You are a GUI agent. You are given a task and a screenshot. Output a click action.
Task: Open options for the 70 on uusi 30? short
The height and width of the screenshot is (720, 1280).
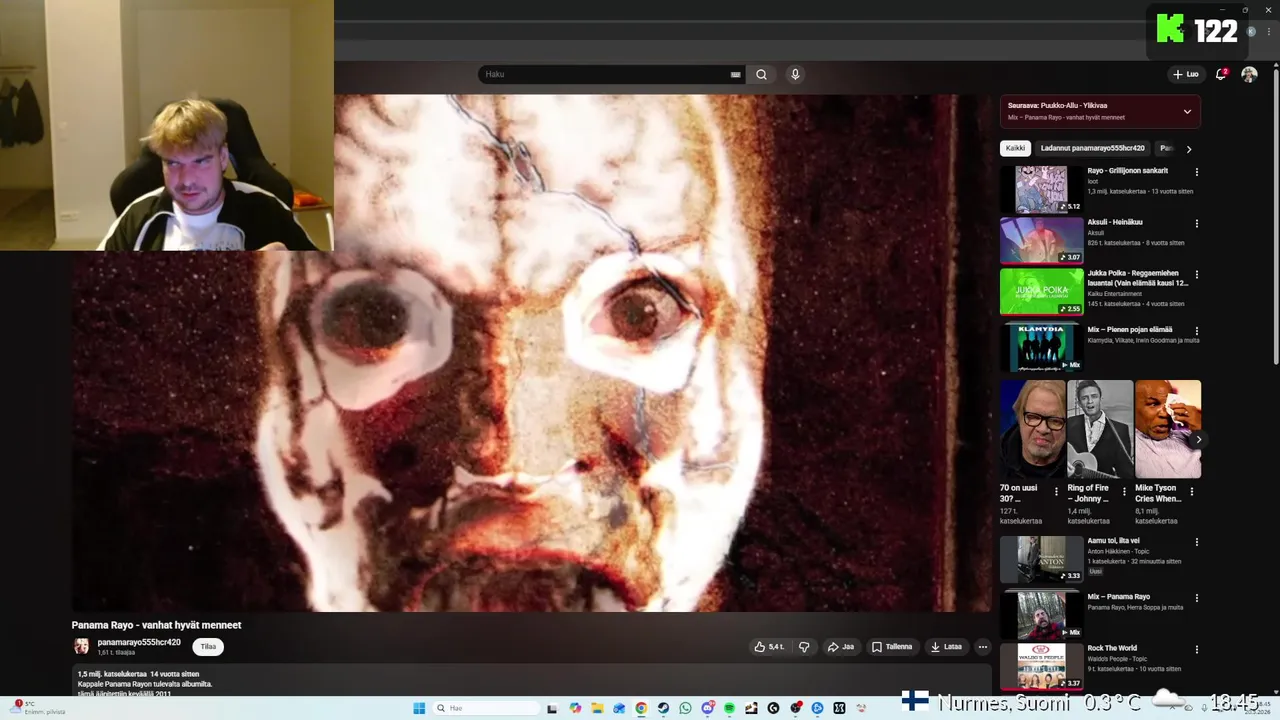tap(1056, 491)
